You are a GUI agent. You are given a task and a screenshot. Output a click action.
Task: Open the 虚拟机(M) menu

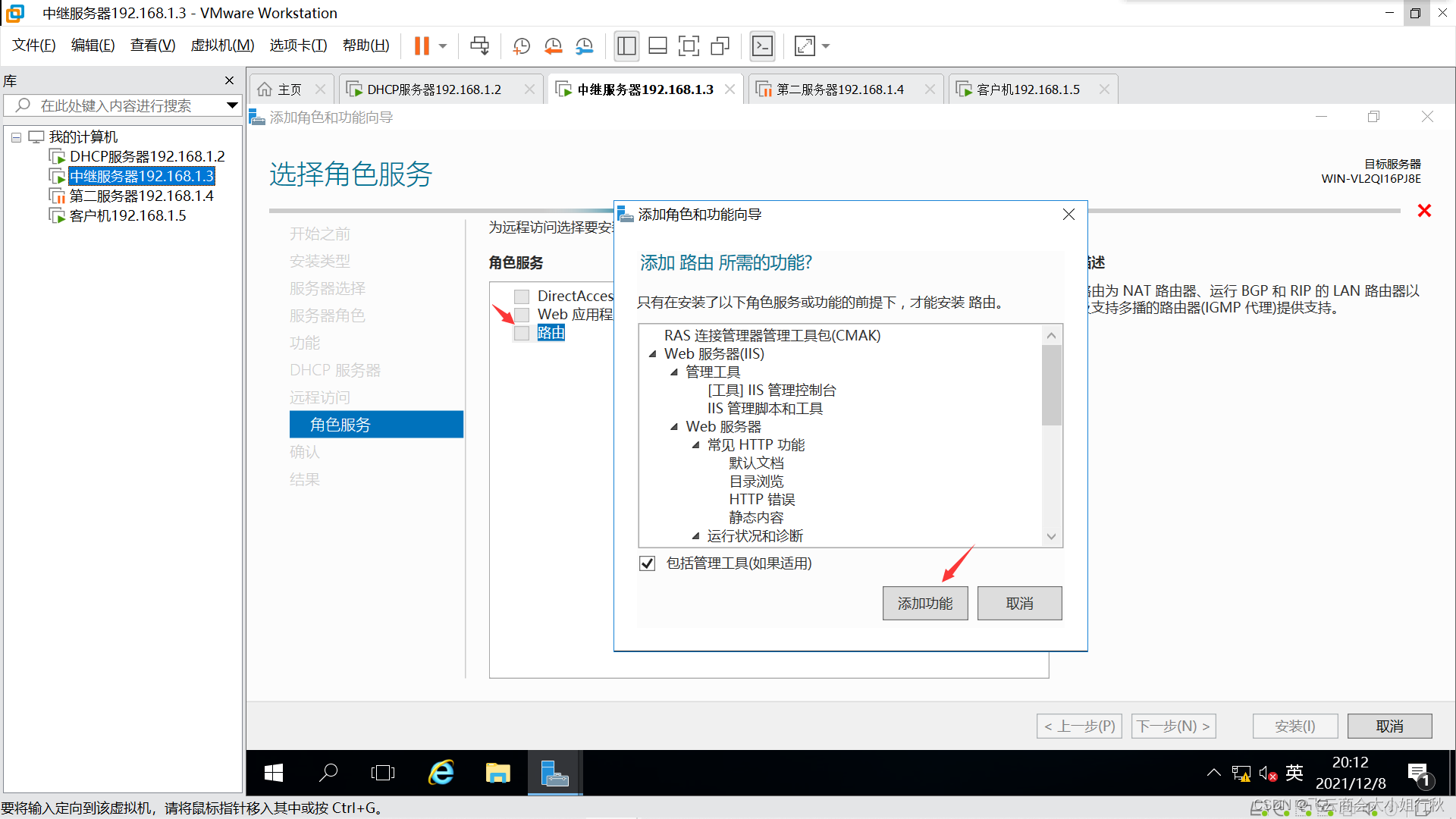(x=222, y=45)
